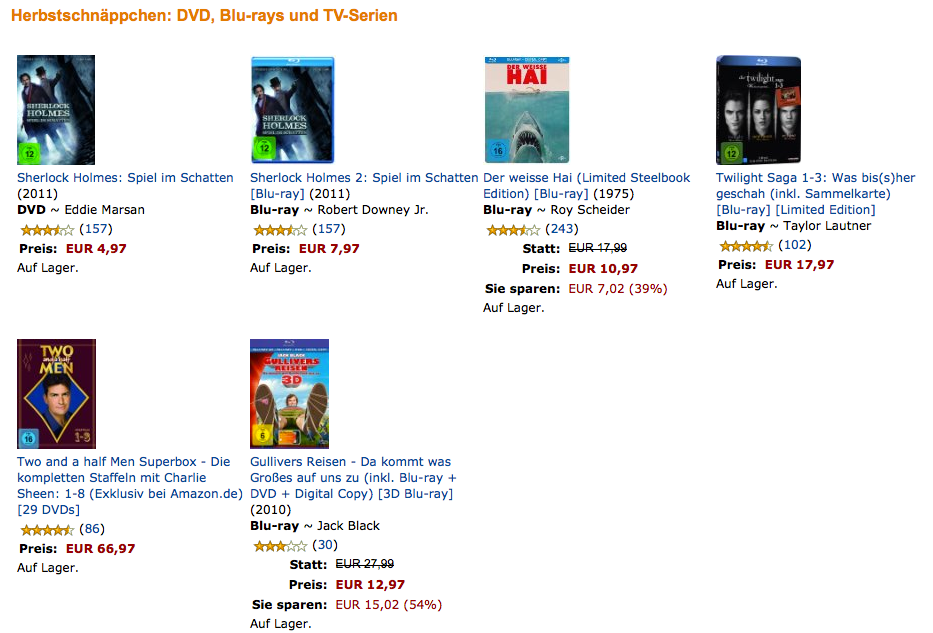Open Two and a Half Men cover image
Viewport: 933px width, 633px height.
(x=57, y=394)
